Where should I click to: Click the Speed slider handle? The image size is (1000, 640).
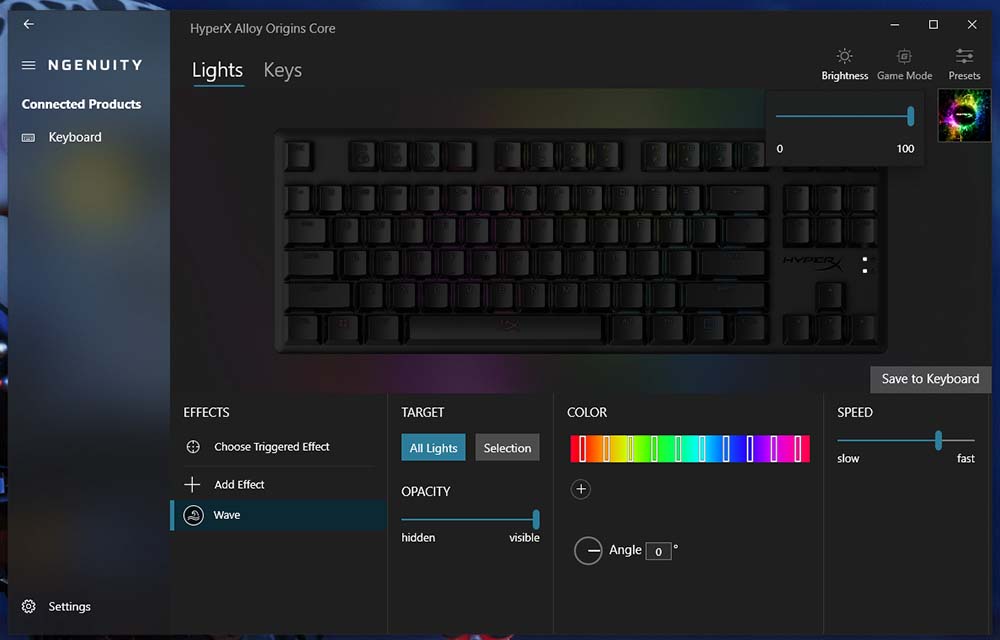[x=938, y=440]
